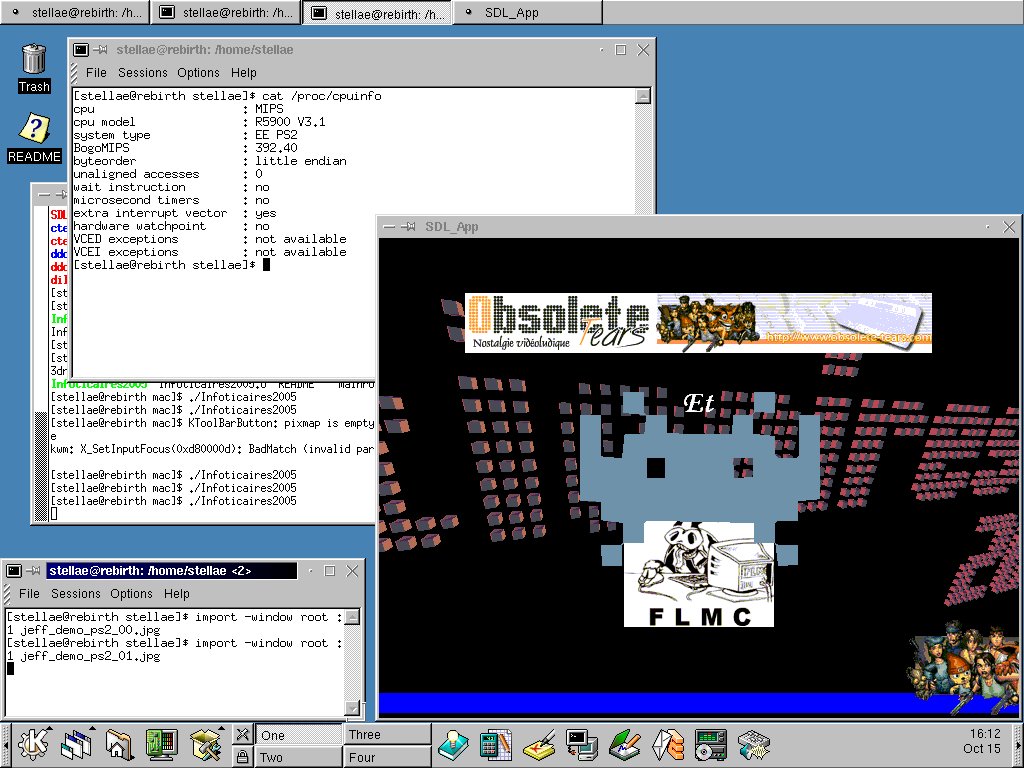Open Sessions menu in the cpuinfo terminal
This screenshot has width=1024, height=768.
[x=142, y=72]
